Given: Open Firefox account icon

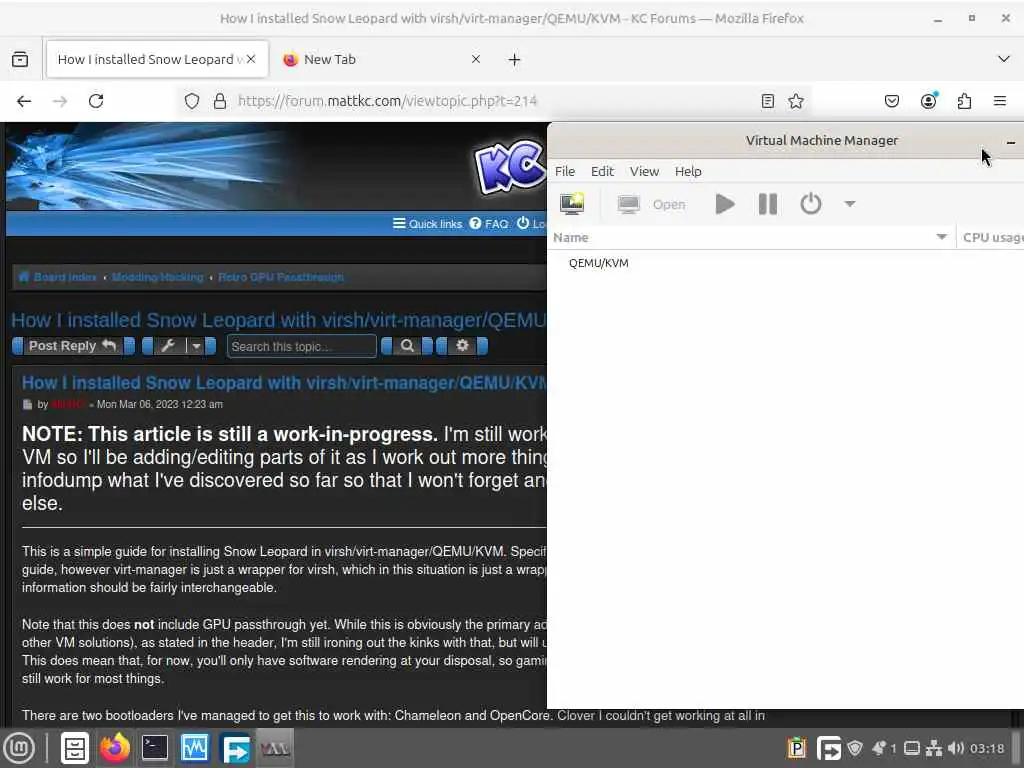Looking at the screenshot, I should pos(928,101).
